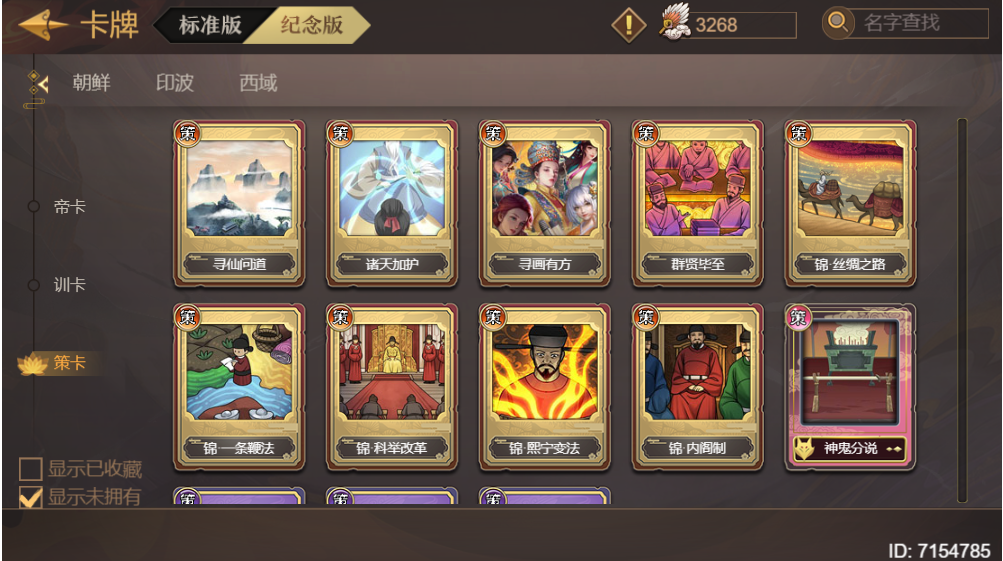Choose the 西域 category filter
Image resolution: width=1003 pixels, height=561 pixels.
(258, 83)
